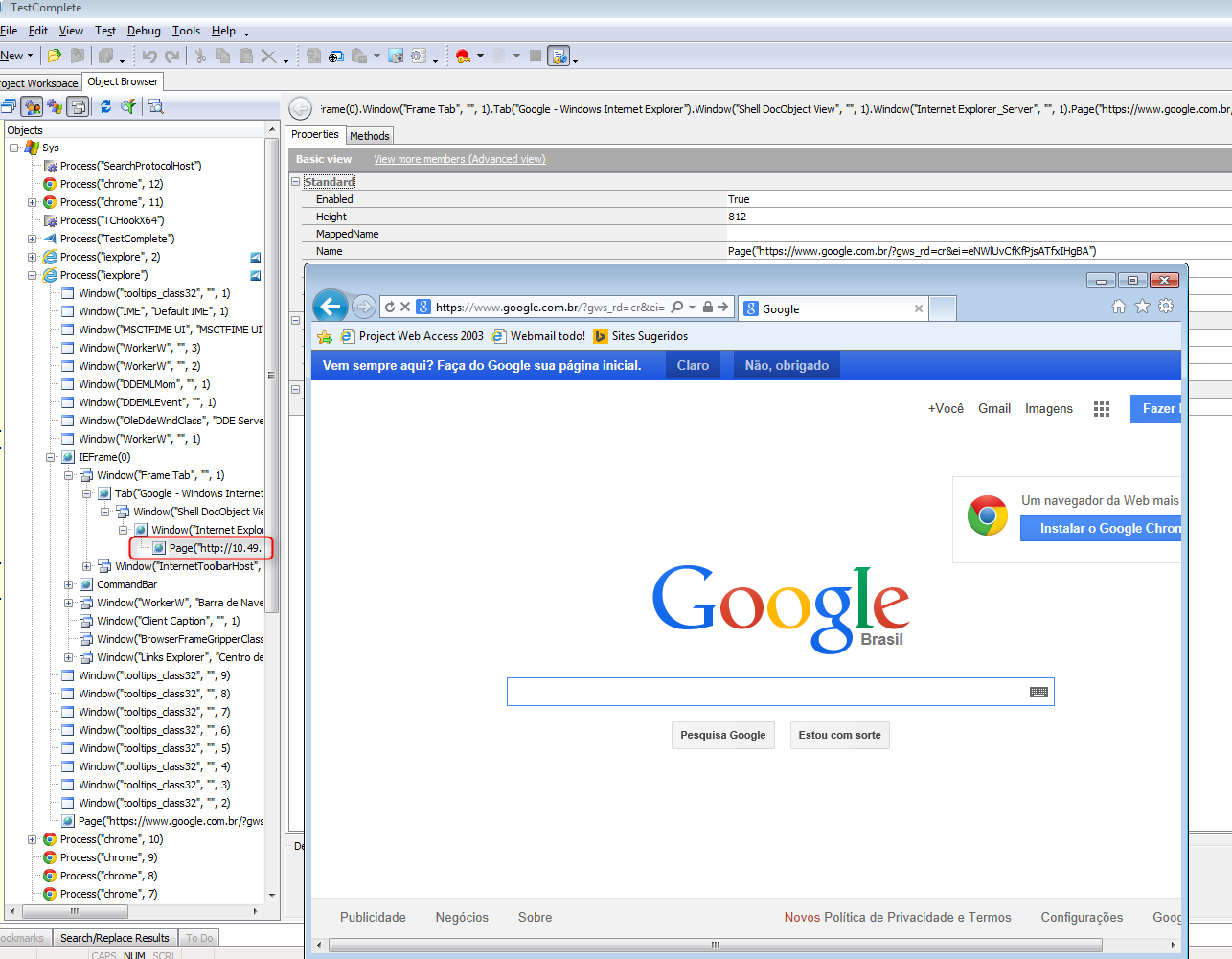Screen dimensions: 1232x959
Task: Expand the Process("chrome", 11) tree node
Action: [32, 202]
